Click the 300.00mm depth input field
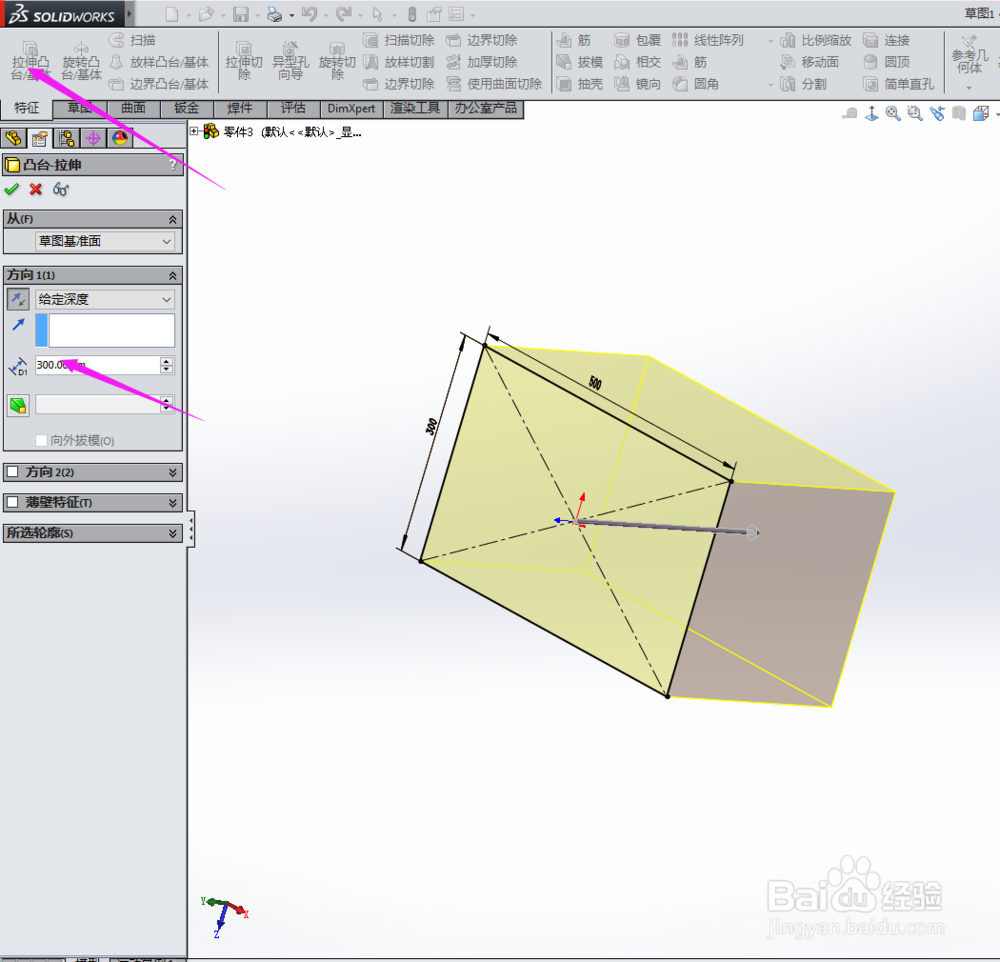The width and height of the screenshot is (1000, 962). pos(97,365)
